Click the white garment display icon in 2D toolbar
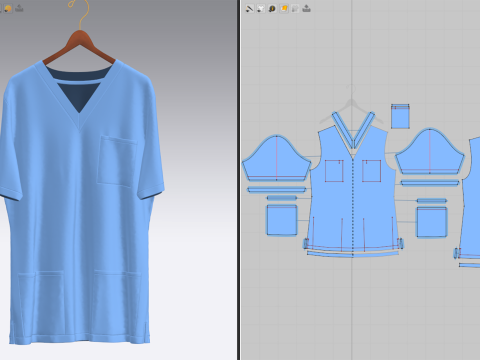Image resolution: width=480 pixels, height=360 pixels. tap(261, 9)
